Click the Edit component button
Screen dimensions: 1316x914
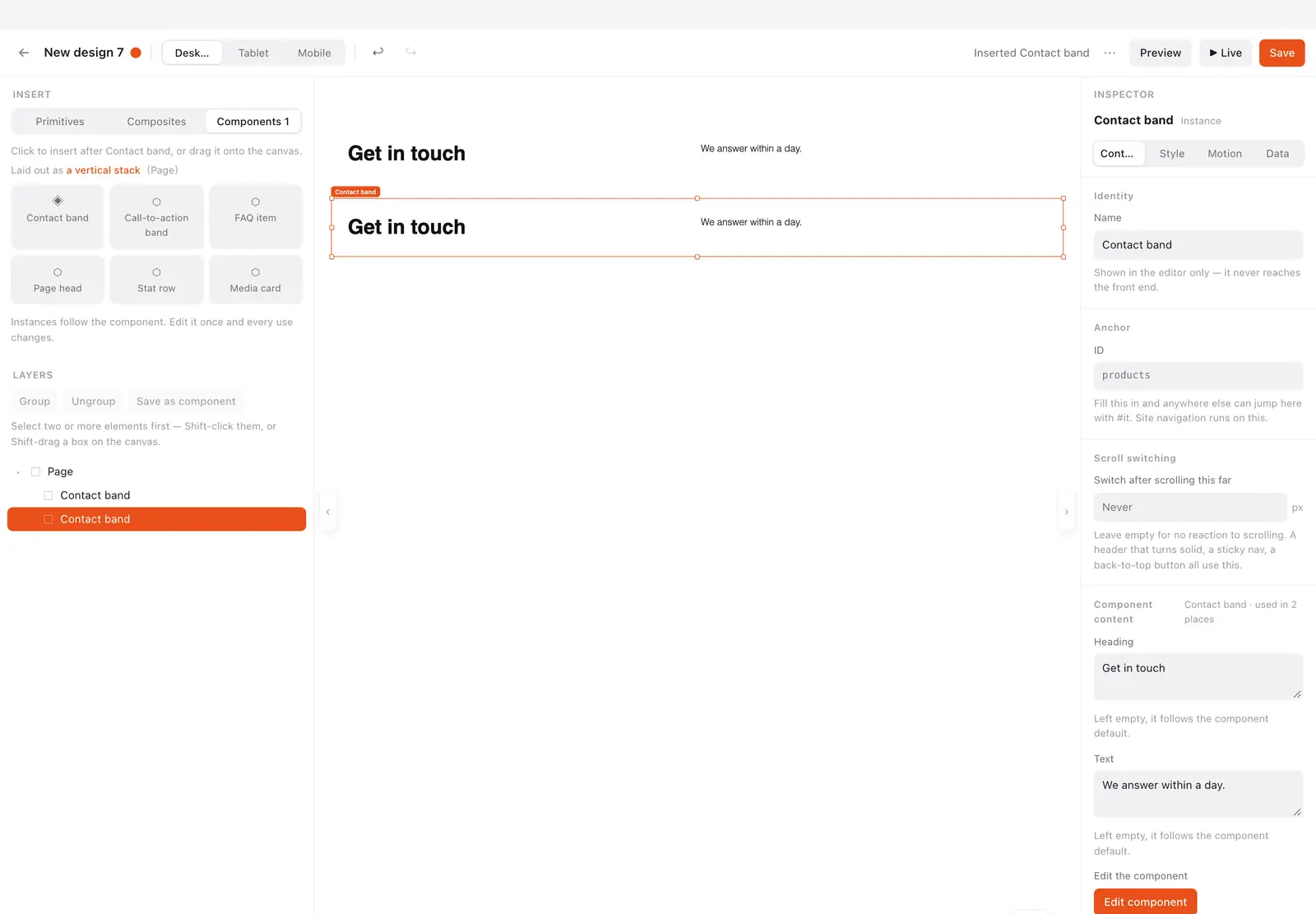click(1145, 902)
